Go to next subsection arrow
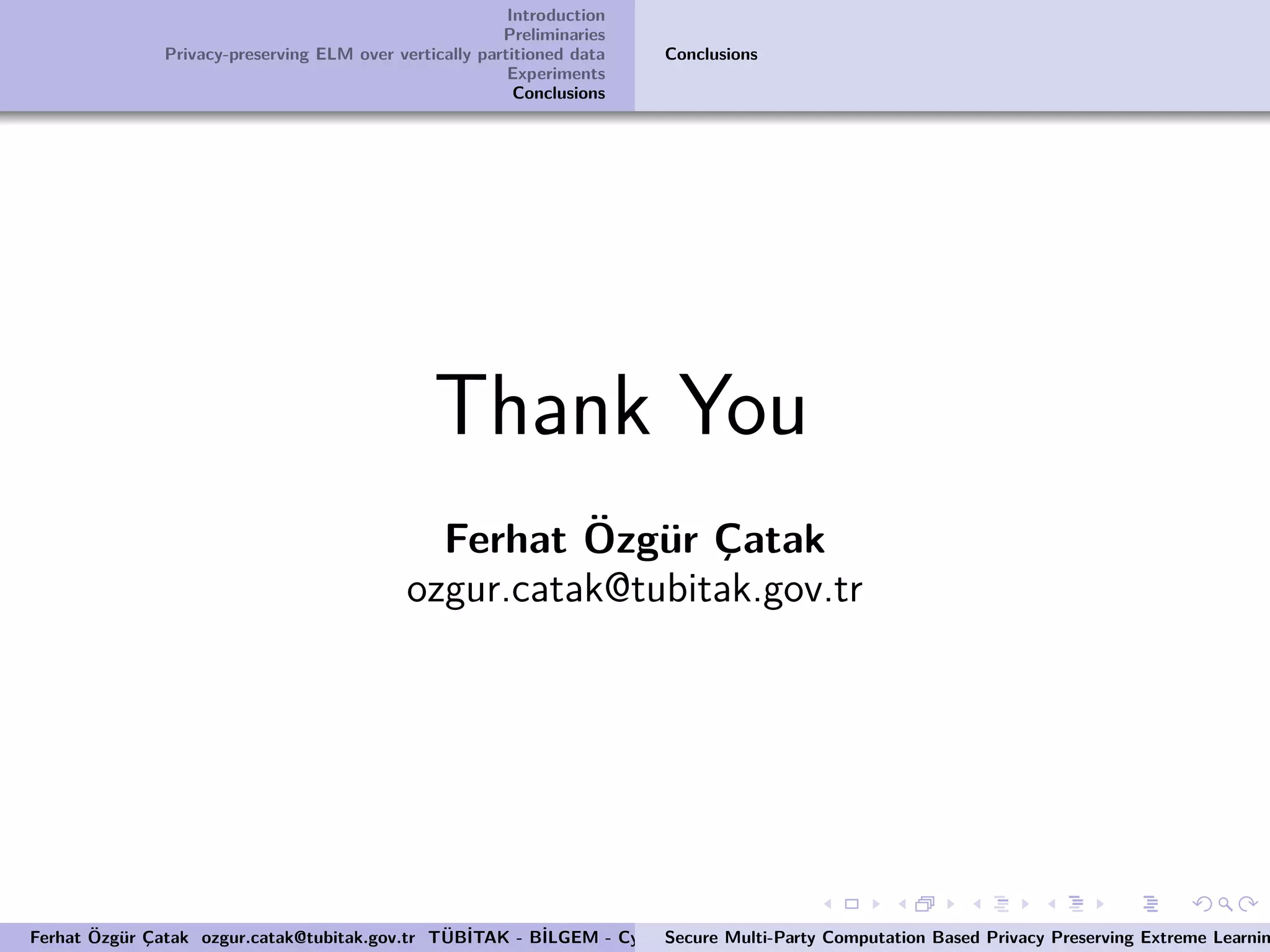Screen dimensions: 1270x952 pyautogui.click(x=1025, y=904)
